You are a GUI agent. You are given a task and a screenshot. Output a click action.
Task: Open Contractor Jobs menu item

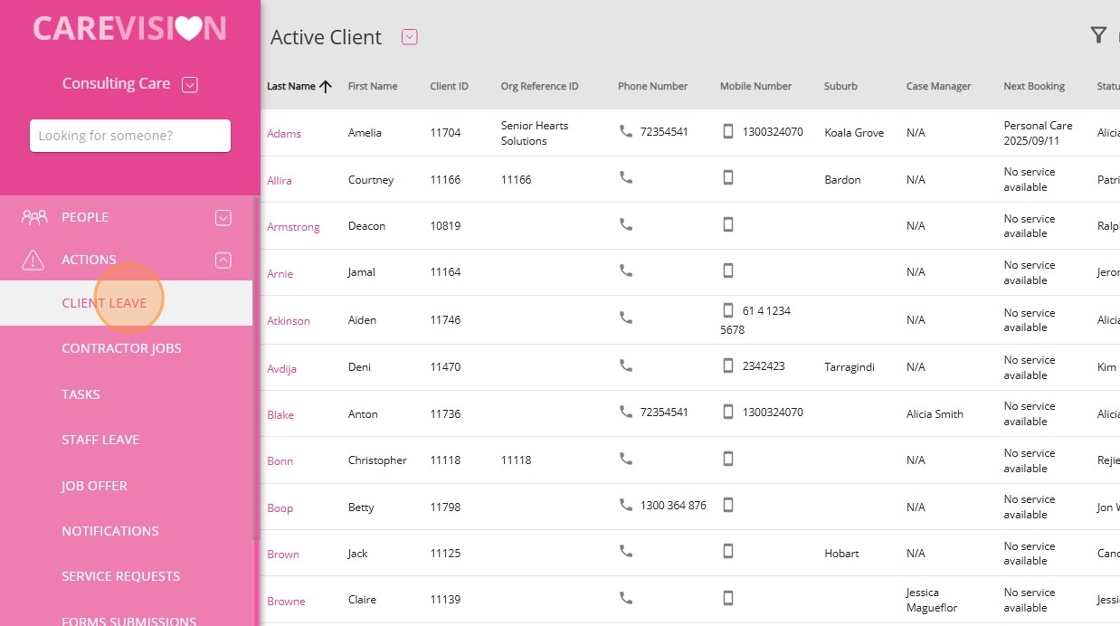pos(121,348)
